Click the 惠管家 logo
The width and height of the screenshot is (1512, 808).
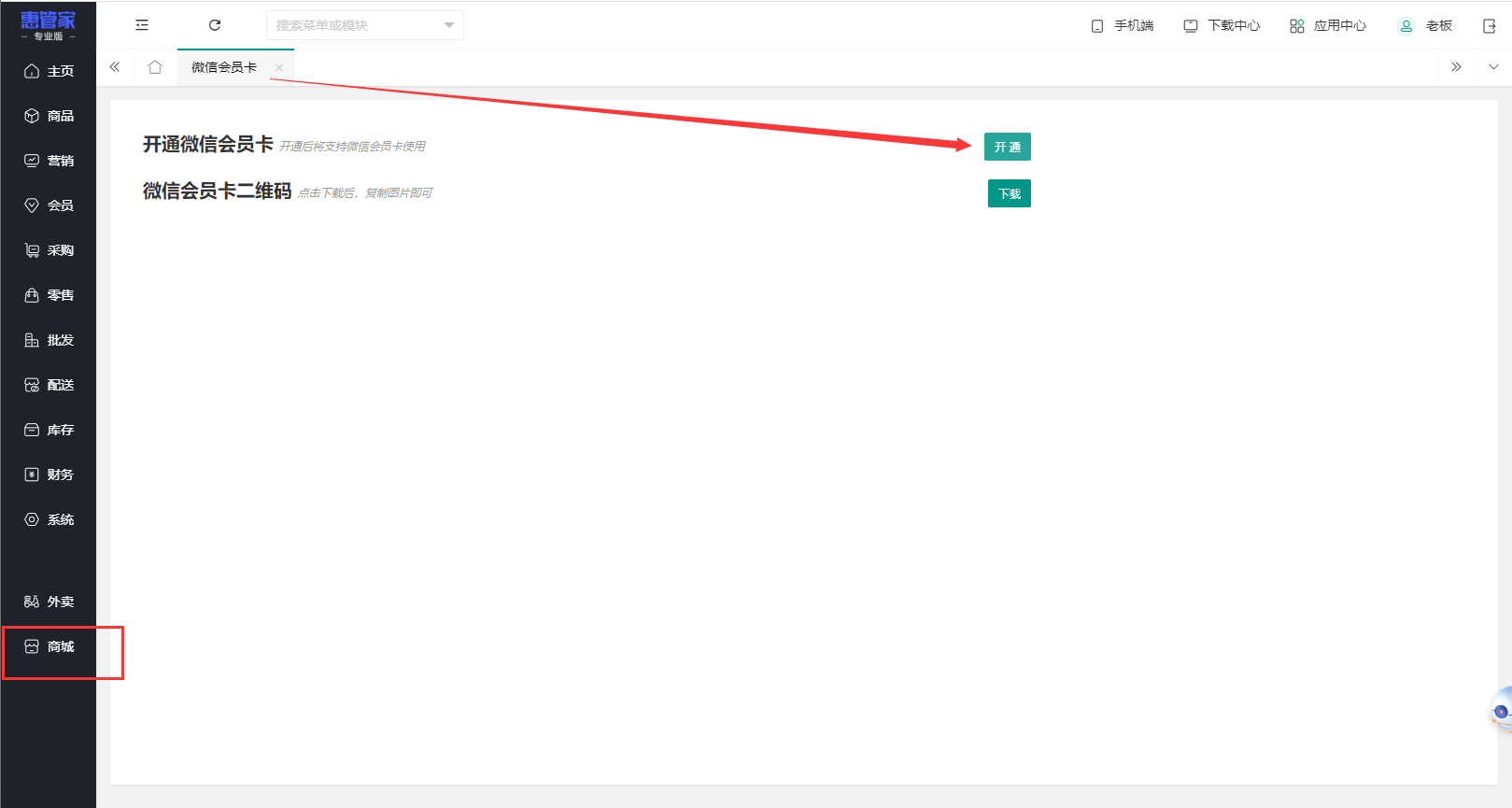tap(49, 25)
